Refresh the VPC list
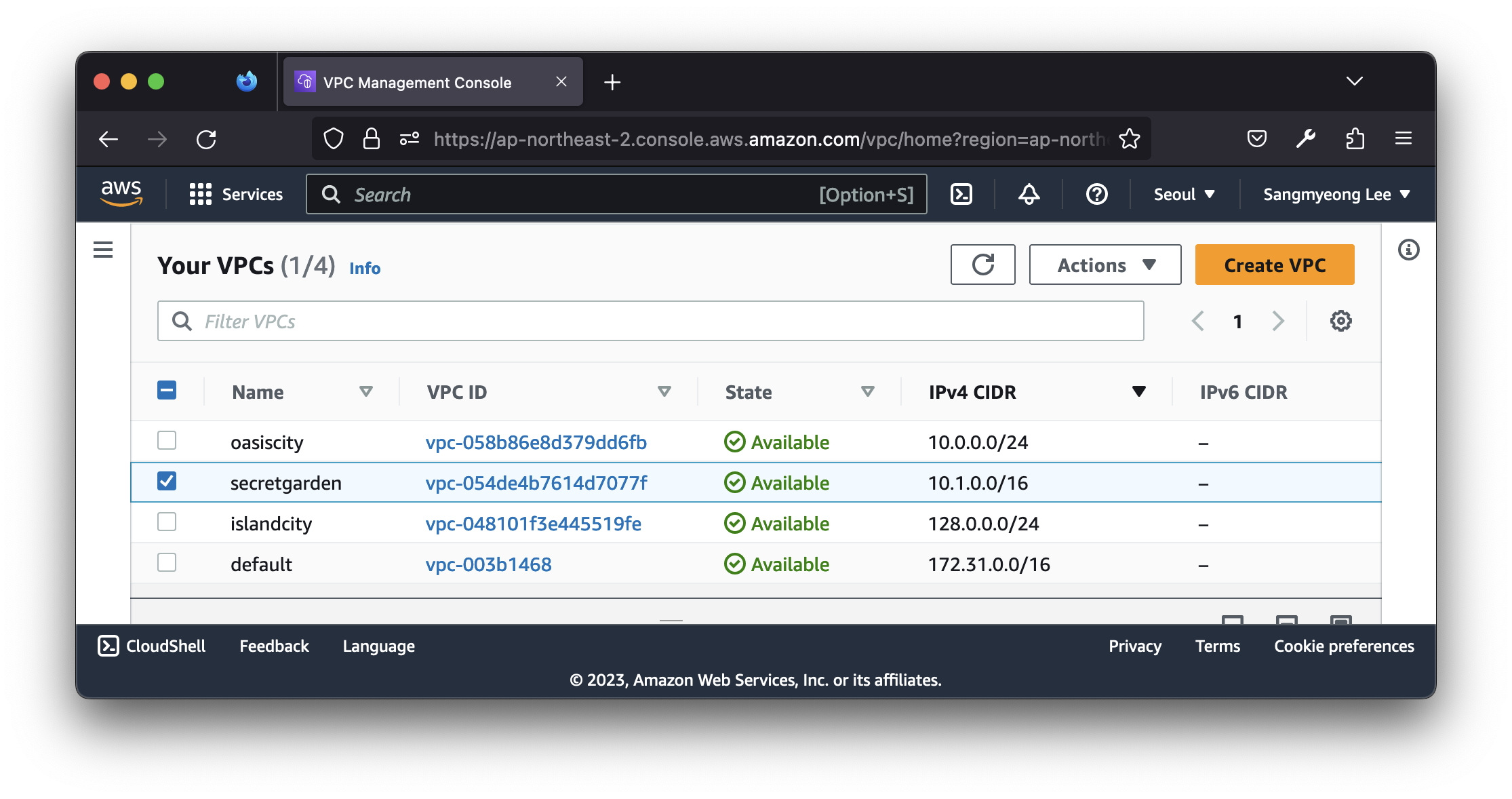This screenshot has width=1512, height=799. [982, 265]
